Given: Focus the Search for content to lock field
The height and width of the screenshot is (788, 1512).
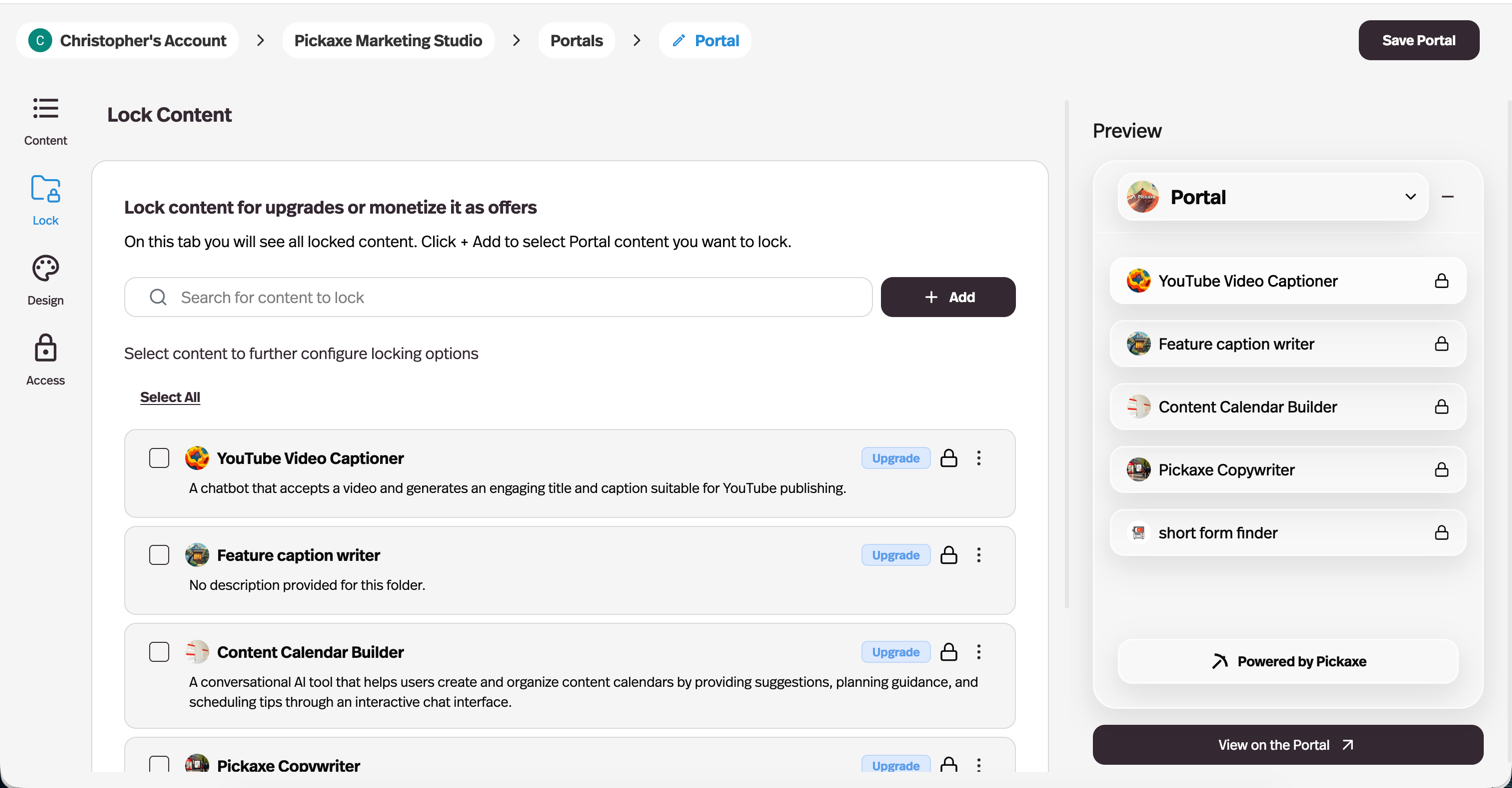Looking at the screenshot, I should (498, 297).
